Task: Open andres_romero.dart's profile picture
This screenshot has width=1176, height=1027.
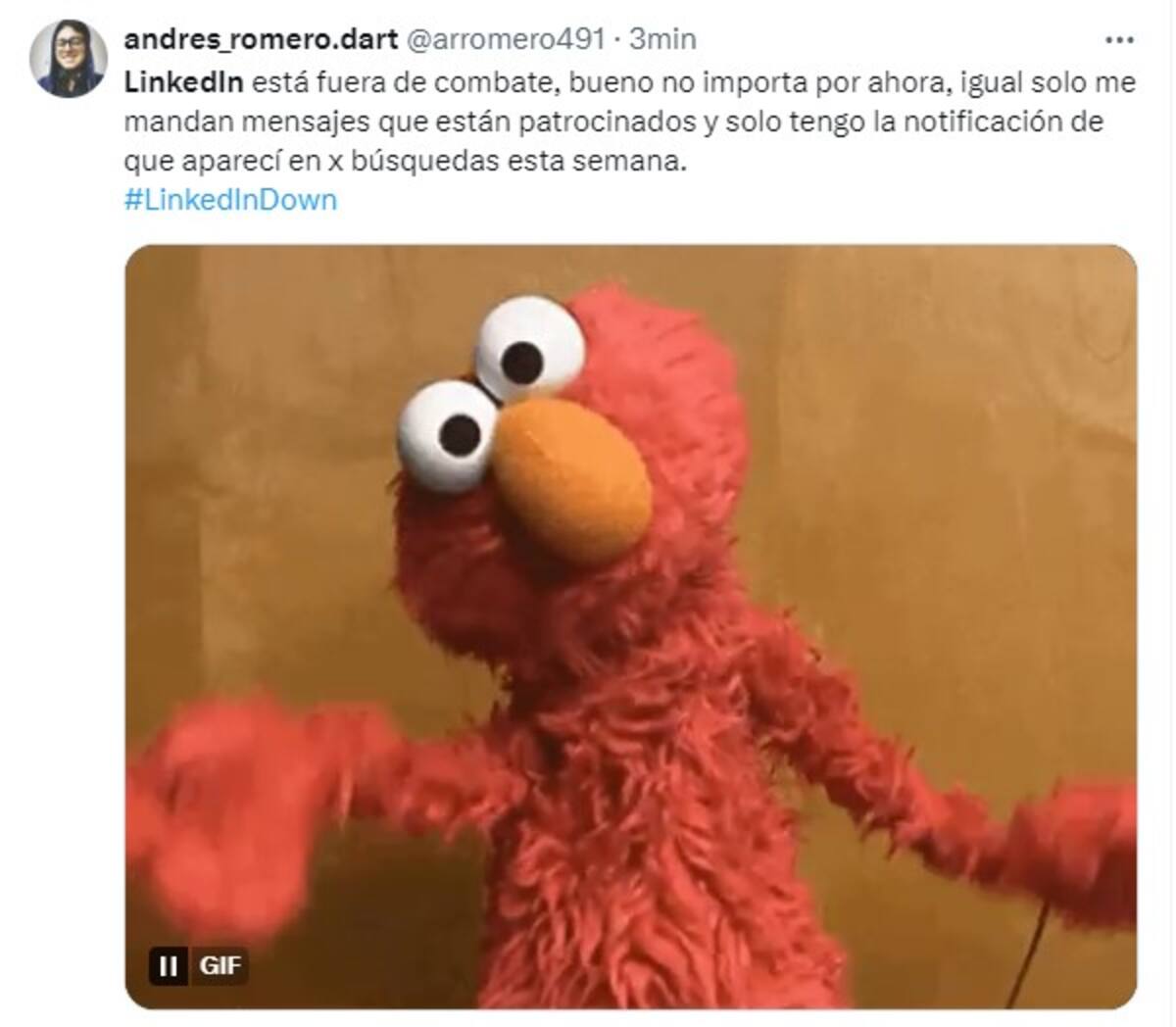Action: pos(68,58)
